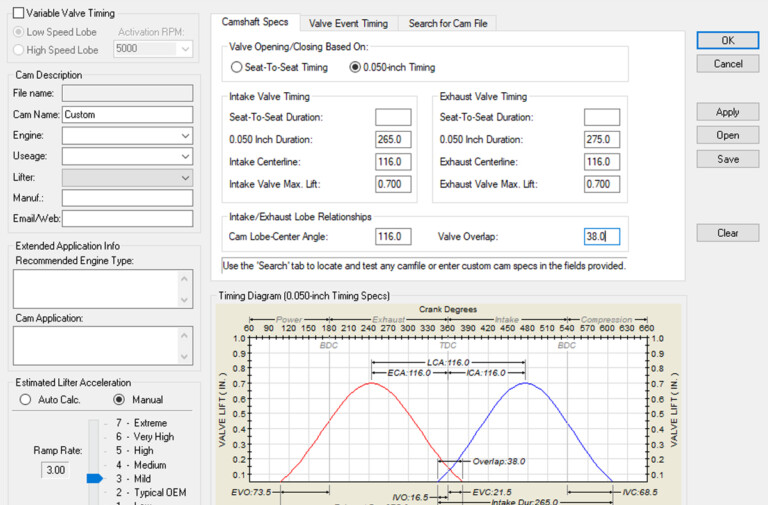Edit Intake Valve Max. Lift field

click(393, 184)
